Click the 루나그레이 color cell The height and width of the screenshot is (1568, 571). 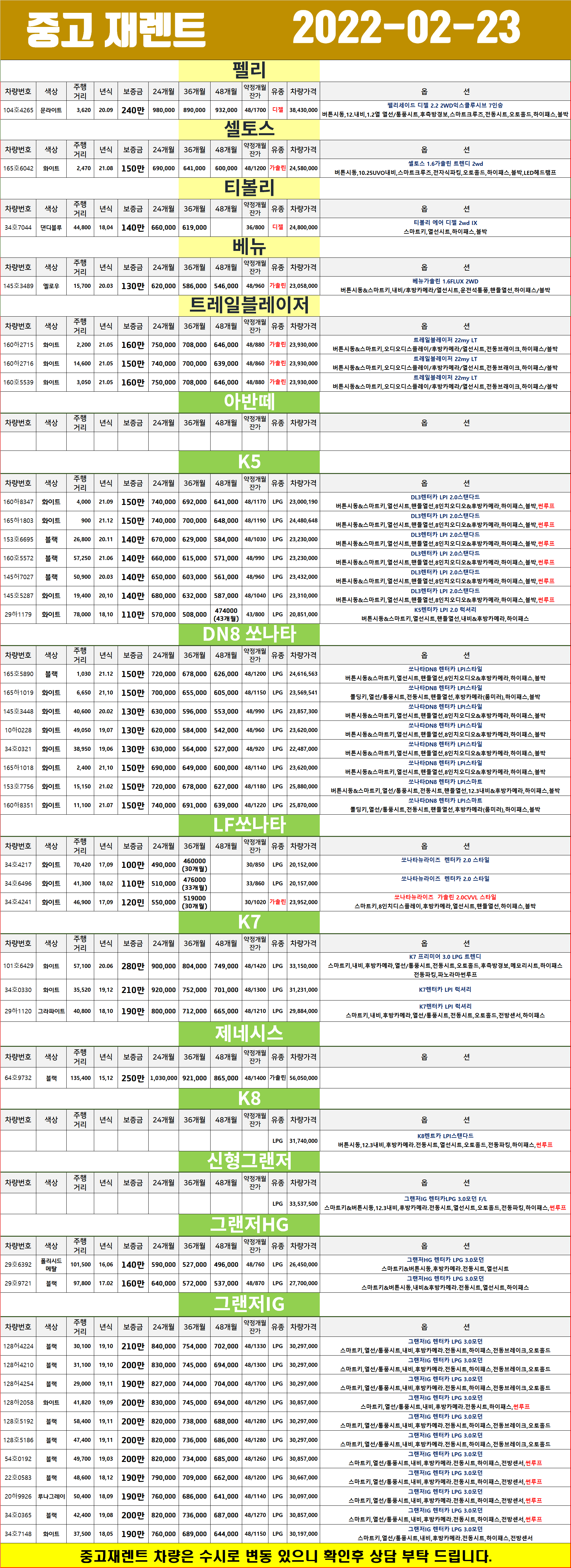click(x=51, y=1495)
